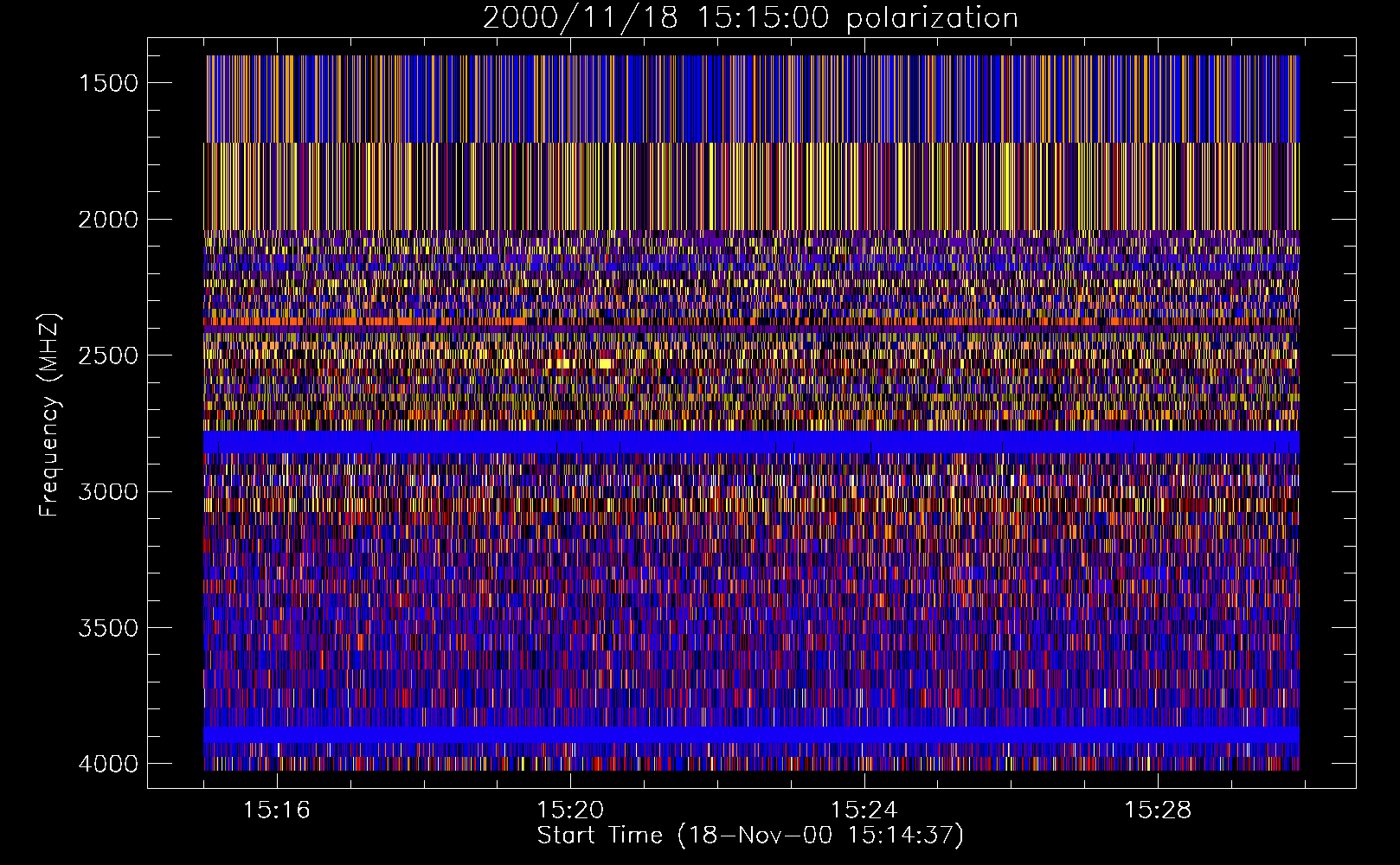This screenshot has height=865, width=1400.
Task: Click the solid blue band near 3900 MHz
Action: pyautogui.click(x=751, y=734)
